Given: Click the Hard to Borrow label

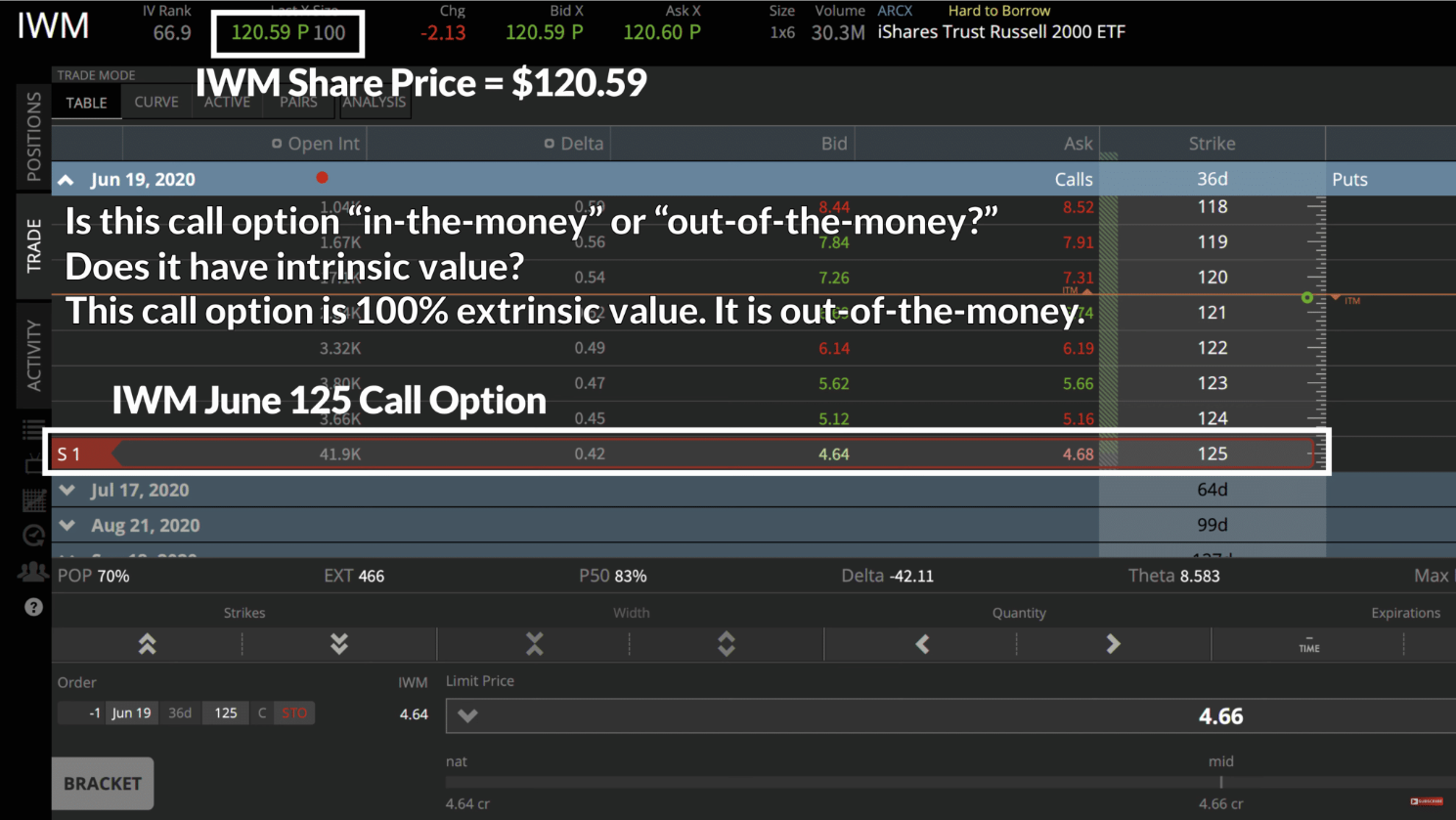Looking at the screenshot, I should (998, 11).
